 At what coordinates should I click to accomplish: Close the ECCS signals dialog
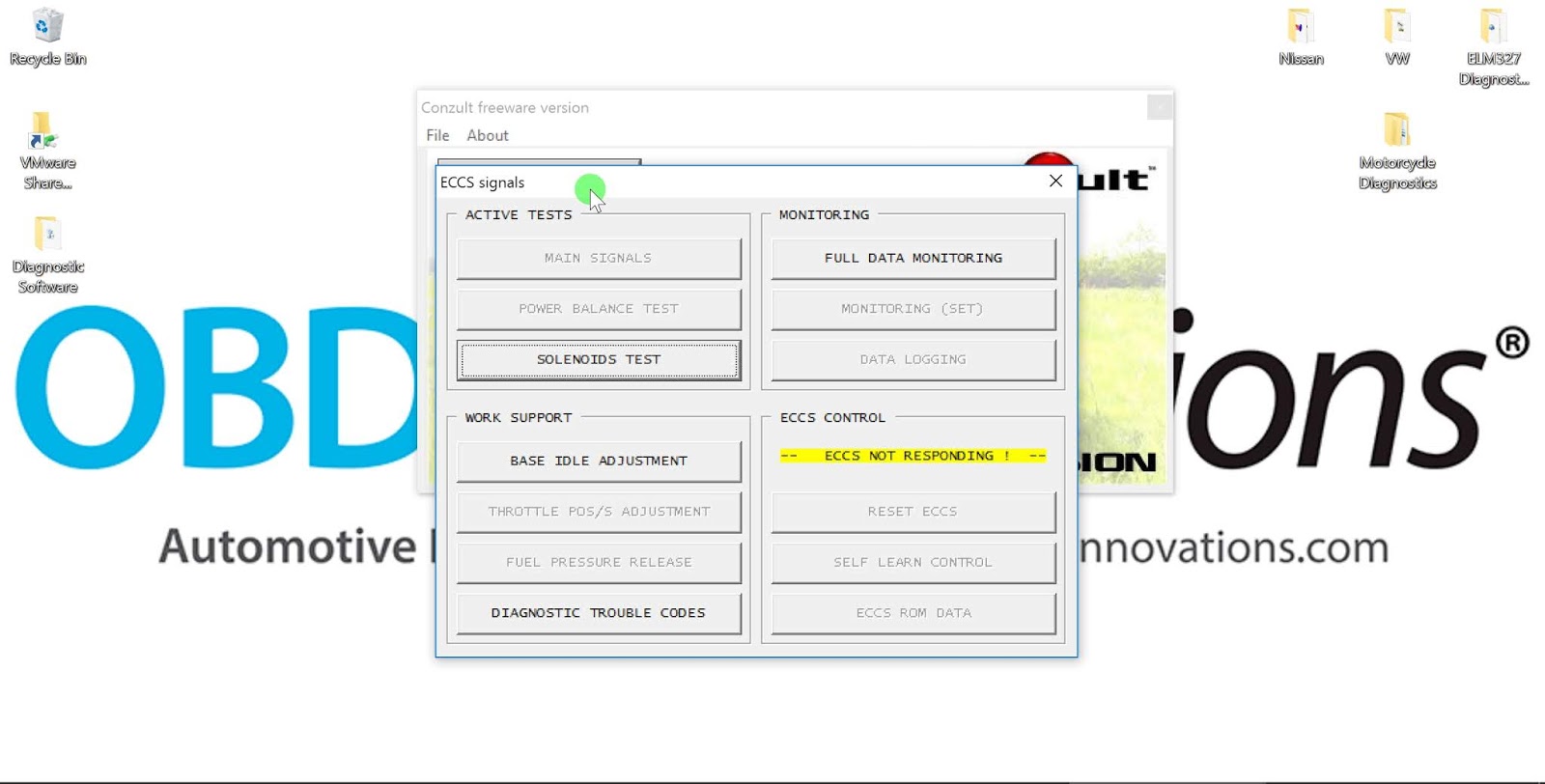pos(1055,182)
